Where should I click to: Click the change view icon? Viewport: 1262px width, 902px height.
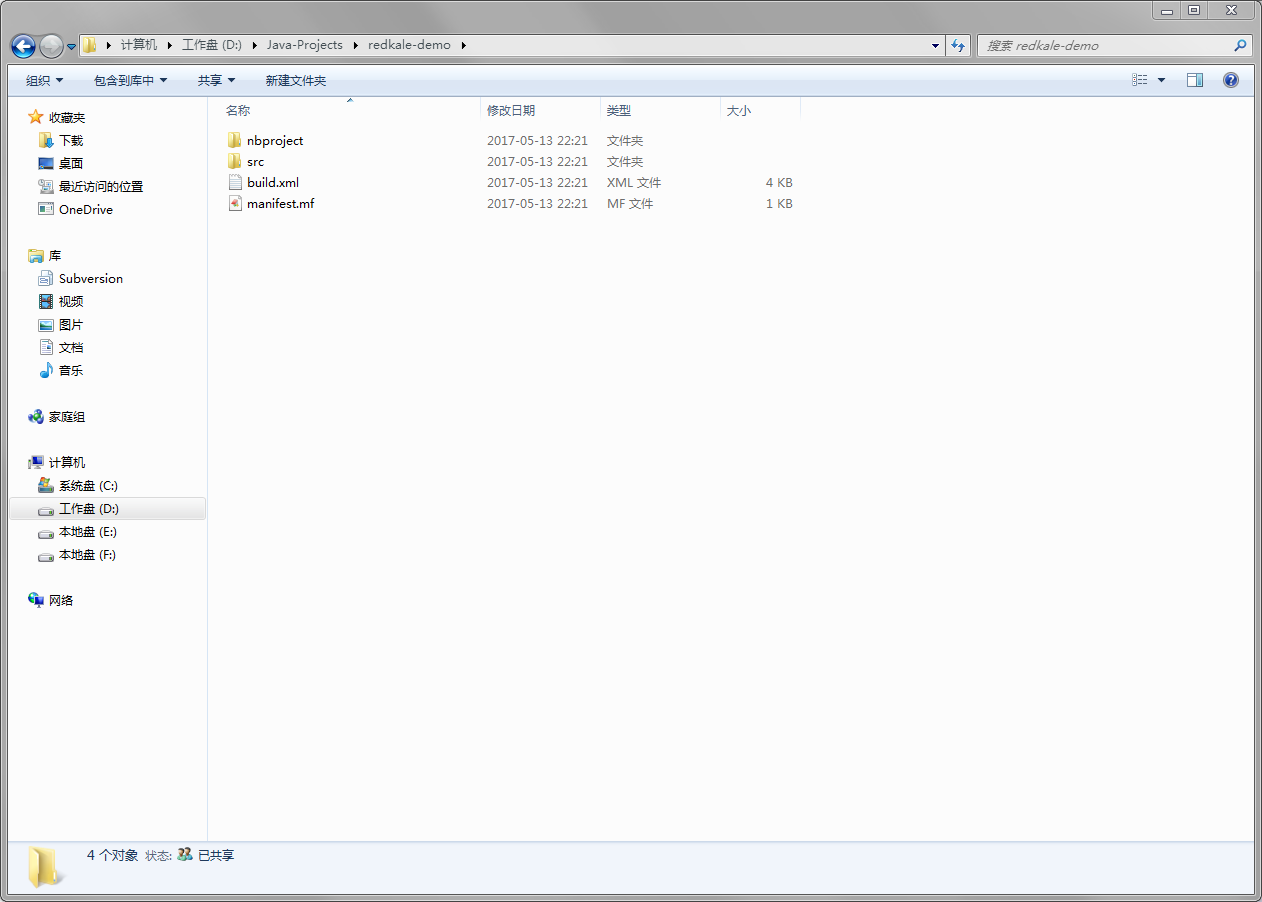coord(1140,80)
